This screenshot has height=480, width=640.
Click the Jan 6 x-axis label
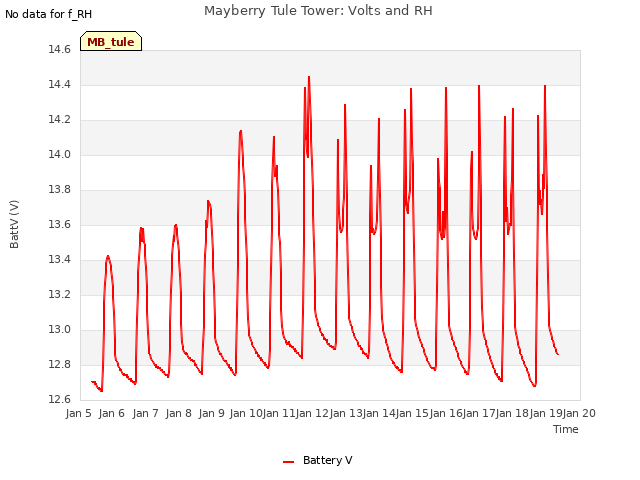pos(111,413)
